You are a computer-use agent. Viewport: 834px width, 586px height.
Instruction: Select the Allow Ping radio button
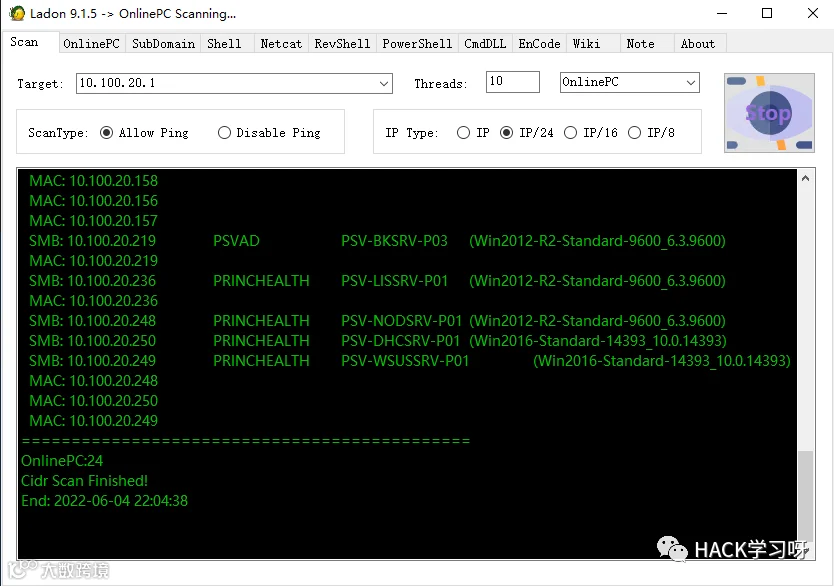(106, 132)
